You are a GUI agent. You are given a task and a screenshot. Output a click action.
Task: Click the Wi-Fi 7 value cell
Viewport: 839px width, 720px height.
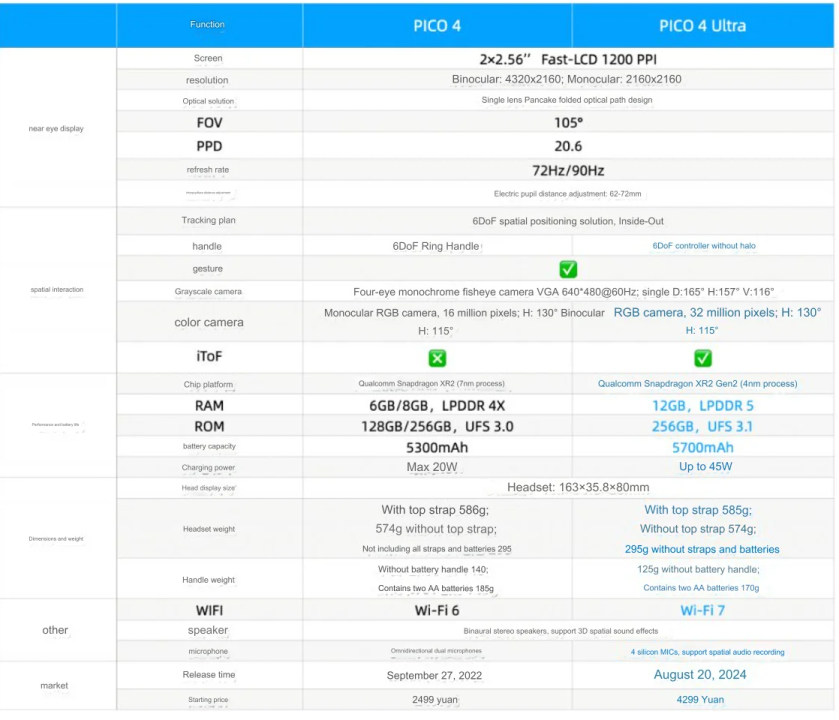pos(703,610)
